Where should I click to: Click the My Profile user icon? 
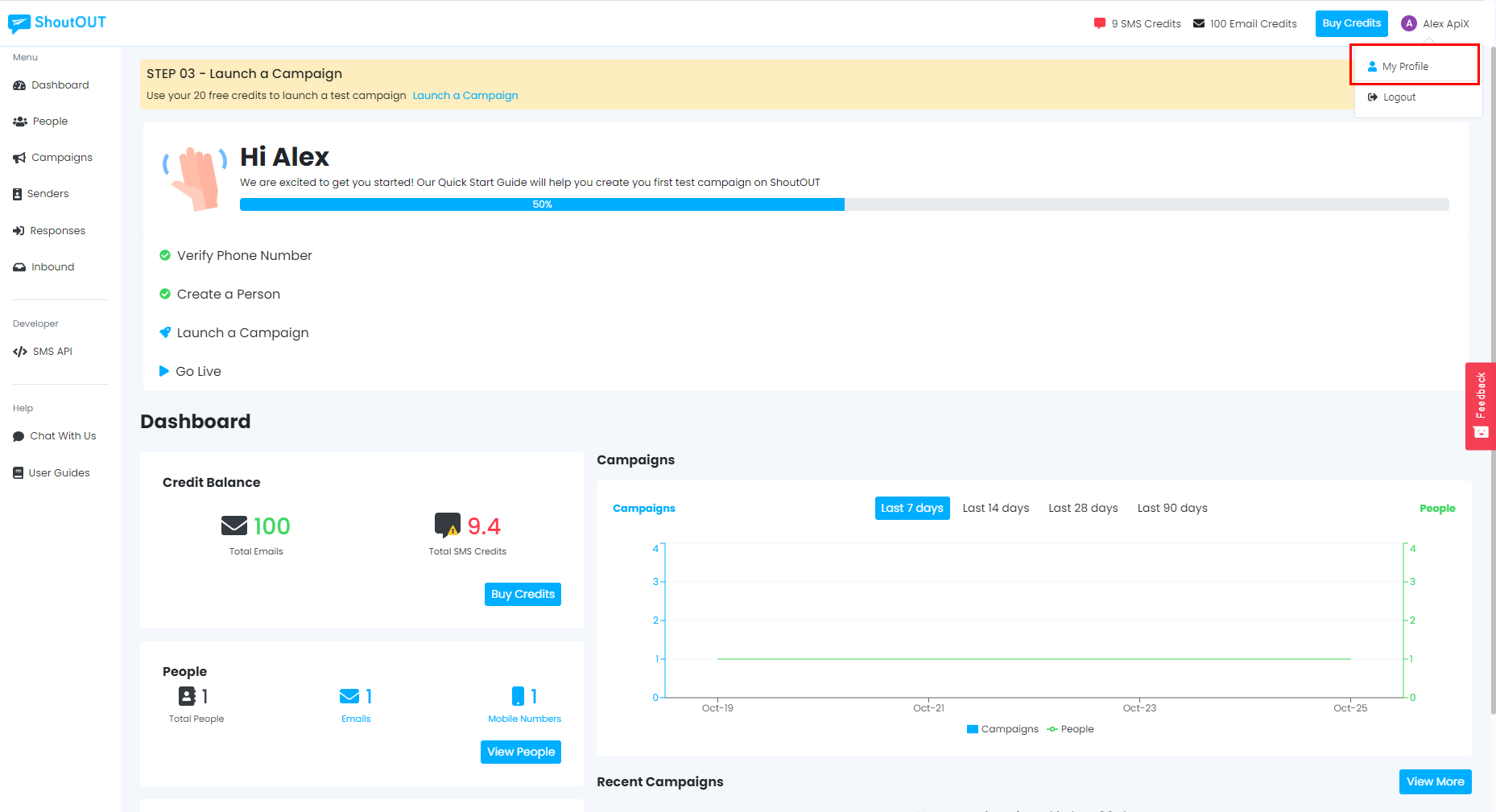pyautogui.click(x=1372, y=67)
